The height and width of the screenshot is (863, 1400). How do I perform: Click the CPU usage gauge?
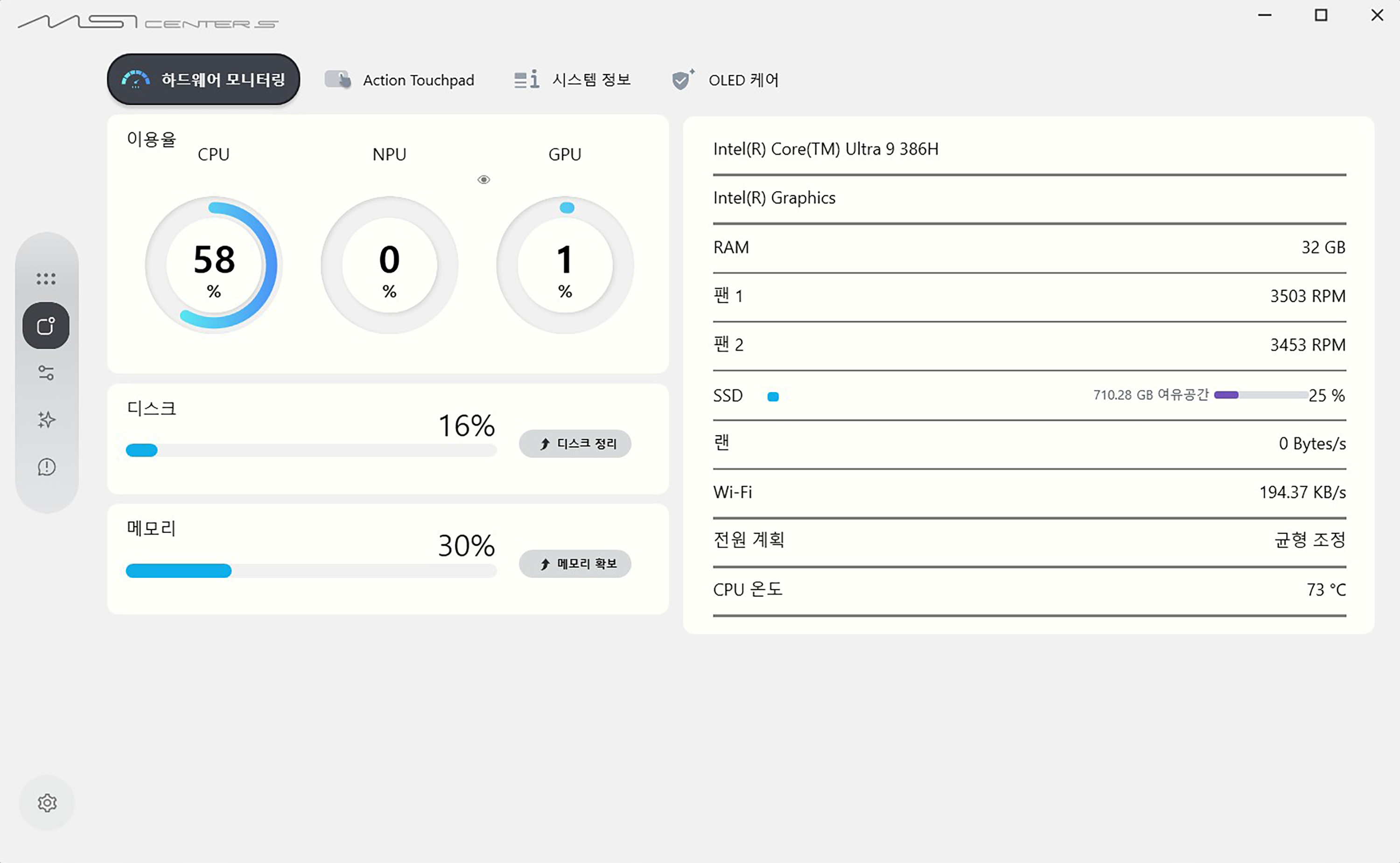tap(214, 265)
